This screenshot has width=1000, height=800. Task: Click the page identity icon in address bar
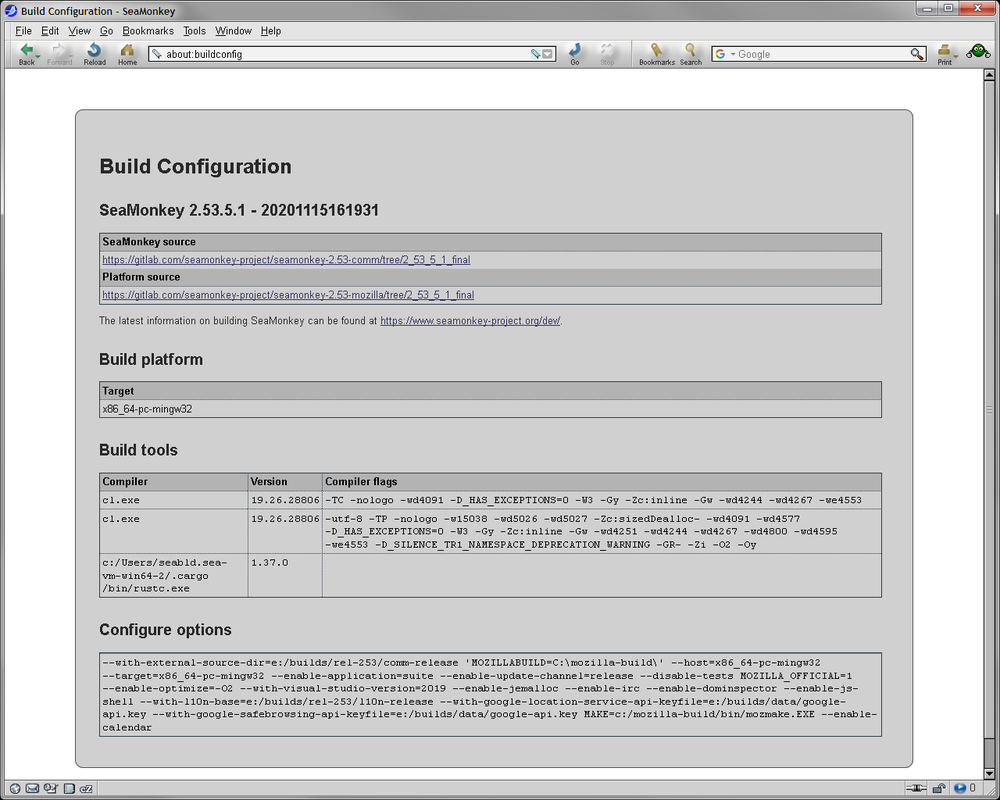[157, 54]
